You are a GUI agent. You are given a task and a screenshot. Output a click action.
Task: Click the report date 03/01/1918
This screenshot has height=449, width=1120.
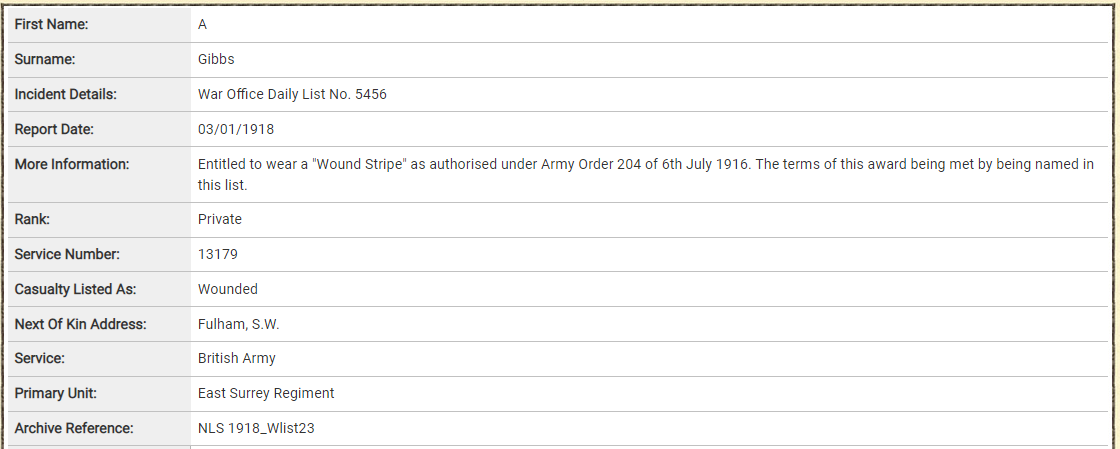pyautogui.click(x=236, y=129)
